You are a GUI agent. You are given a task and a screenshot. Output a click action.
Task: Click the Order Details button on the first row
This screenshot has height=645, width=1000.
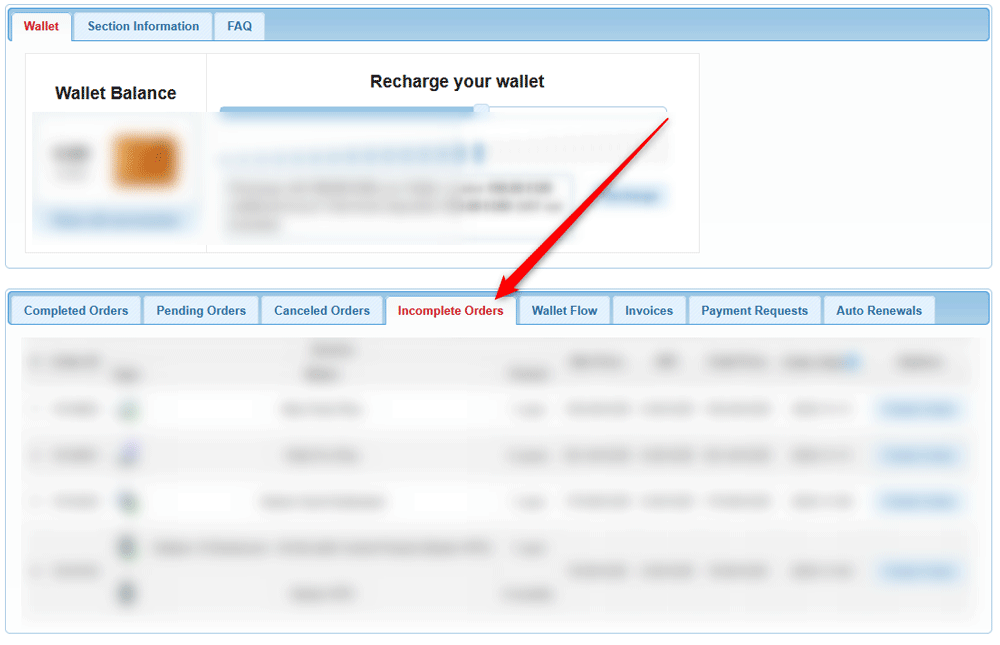point(918,409)
